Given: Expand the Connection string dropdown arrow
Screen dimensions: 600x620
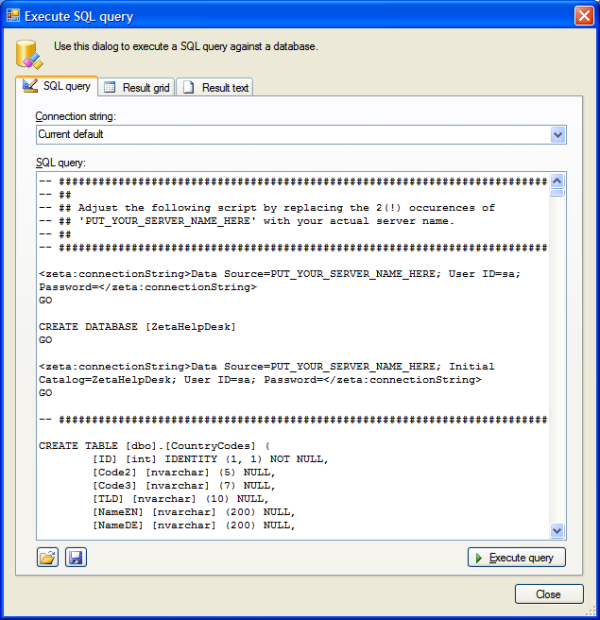Looking at the screenshot, I should click(558, 135).
